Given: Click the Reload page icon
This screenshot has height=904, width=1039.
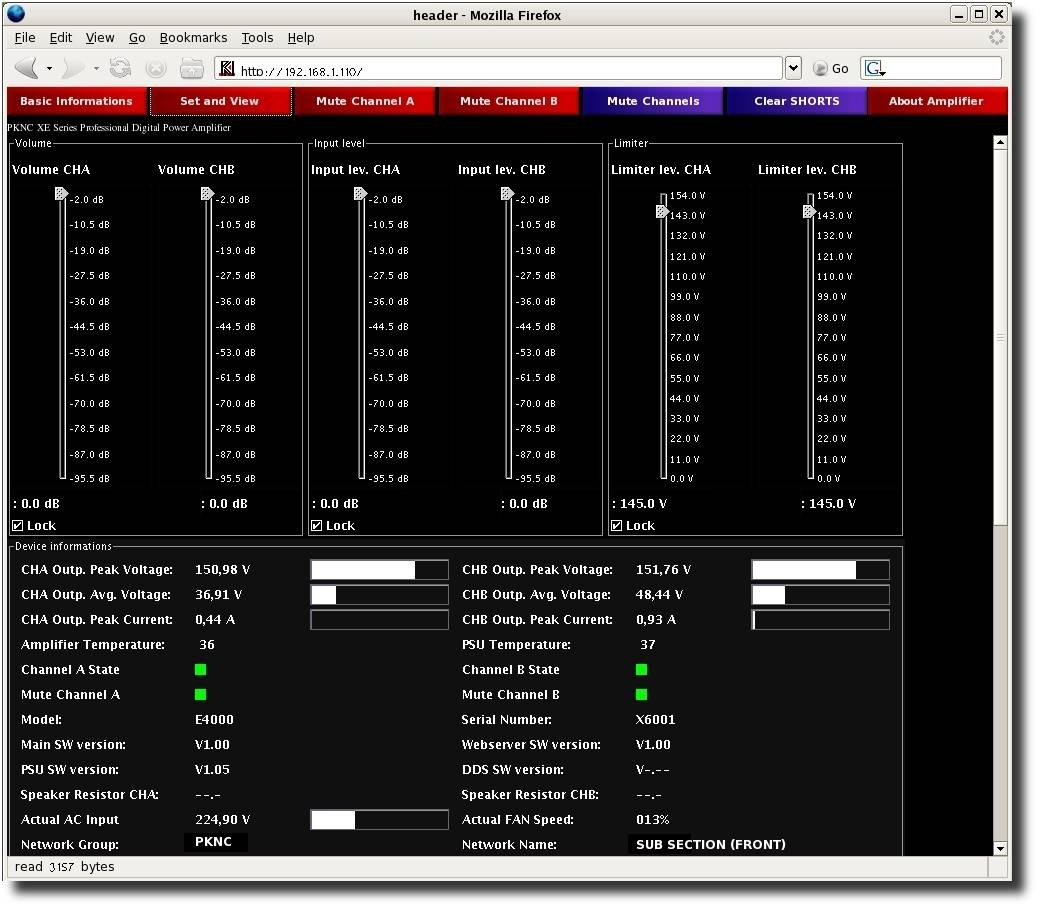Looking at the screenshot, I should pos(120,68).
